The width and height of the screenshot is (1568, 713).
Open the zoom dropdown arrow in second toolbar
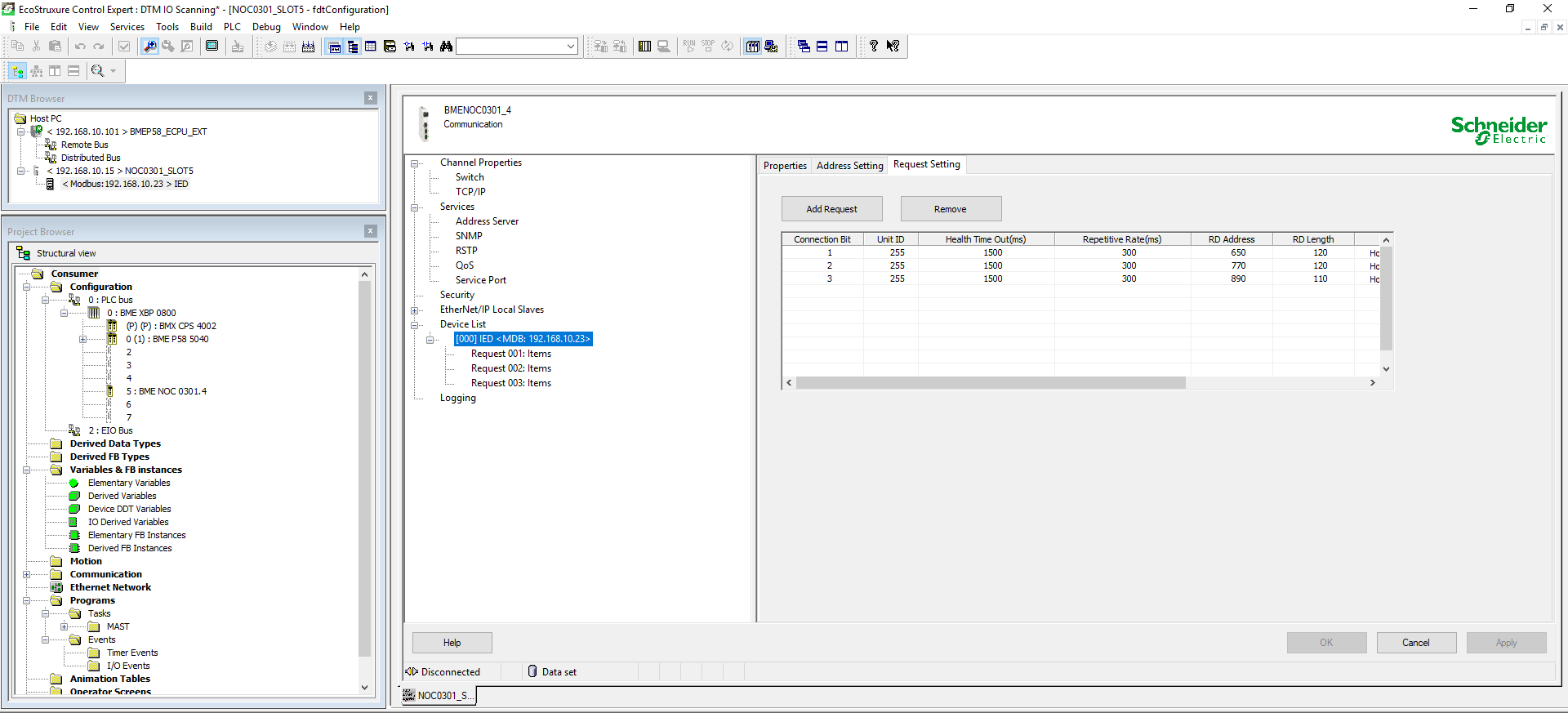click(x=113, y=71)
